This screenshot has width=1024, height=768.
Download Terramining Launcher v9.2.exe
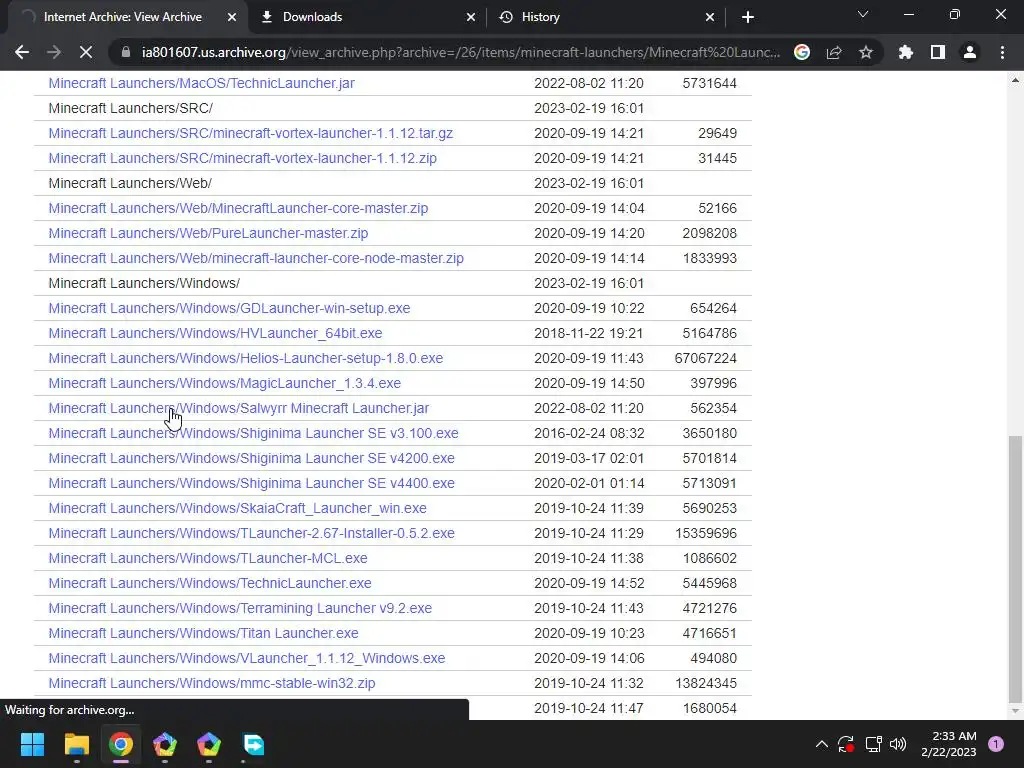tap(240, 608)
